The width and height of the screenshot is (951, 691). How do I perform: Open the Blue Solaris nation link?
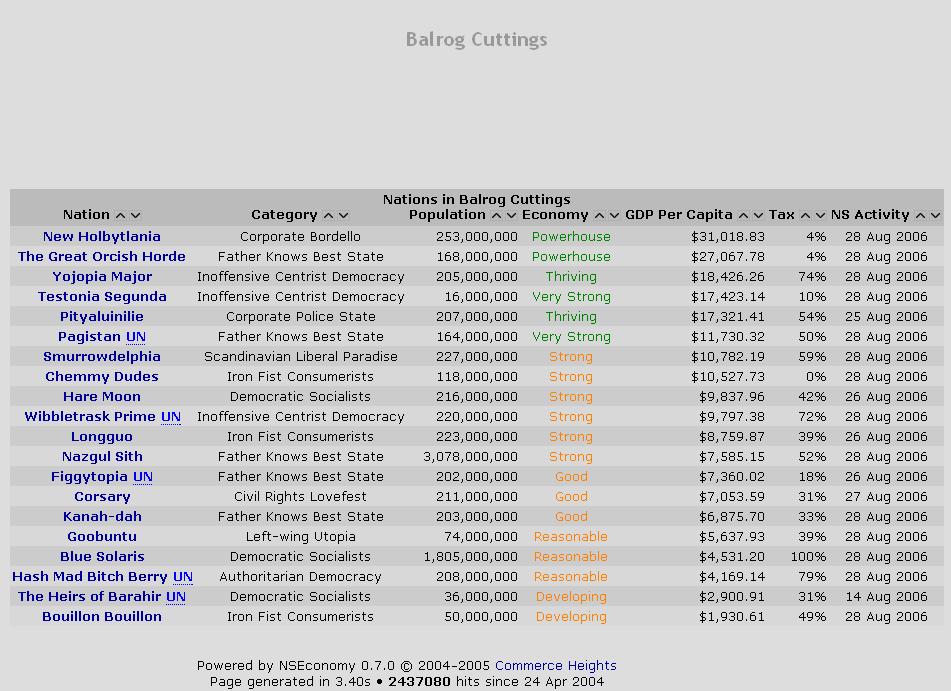tap(102, 557)
